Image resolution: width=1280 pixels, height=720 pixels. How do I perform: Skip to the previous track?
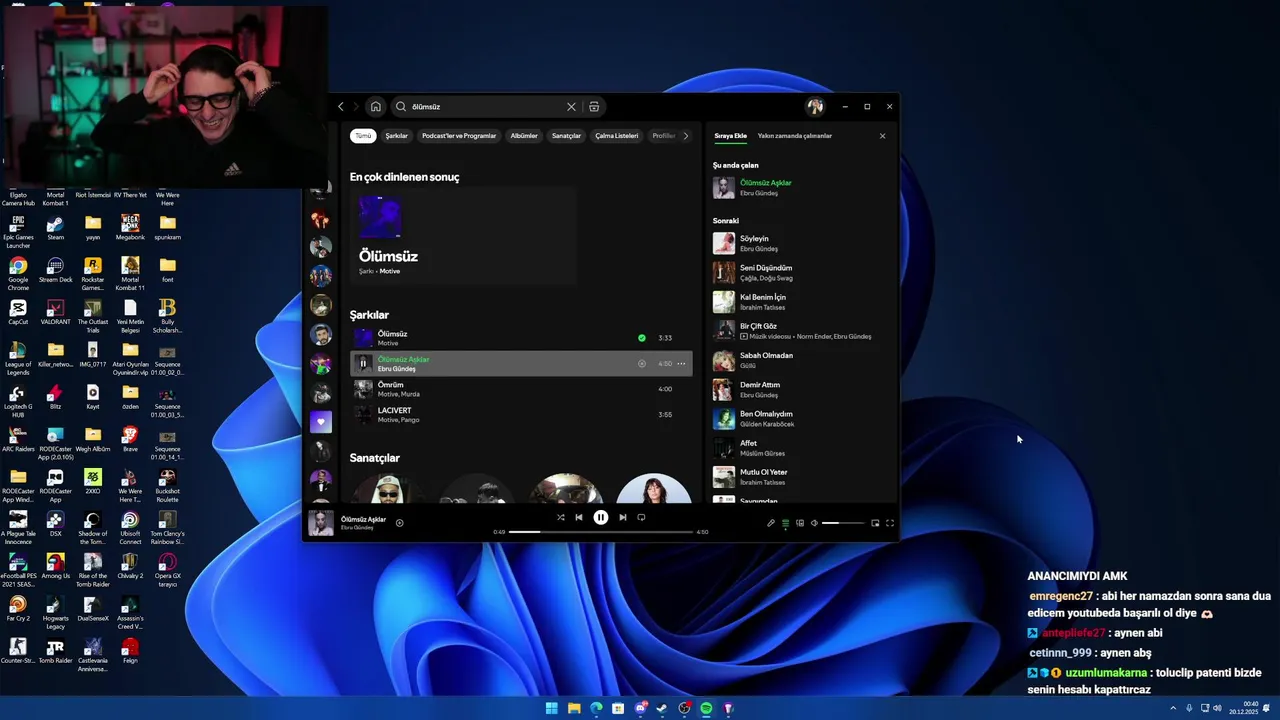pyautogui.click(x=578, y=517)
